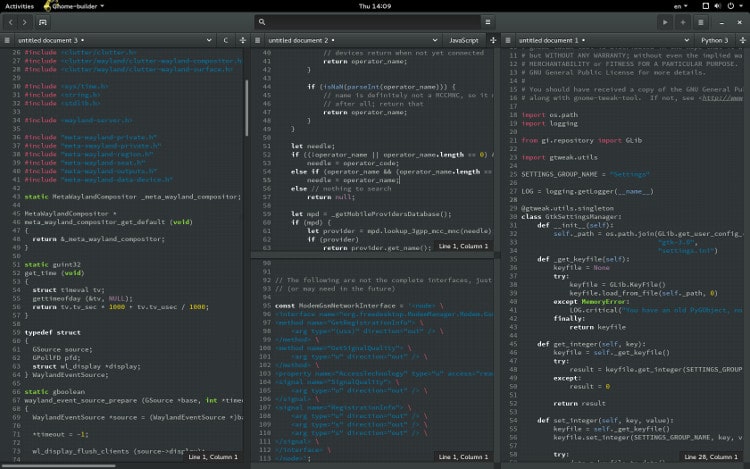Open the C language selector
Screen dimensions: 750x469
point(226,40)
